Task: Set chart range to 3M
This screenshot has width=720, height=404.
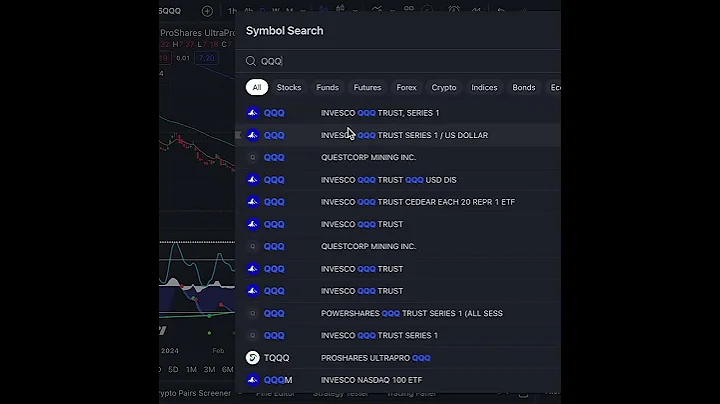Action: (209, 370)
